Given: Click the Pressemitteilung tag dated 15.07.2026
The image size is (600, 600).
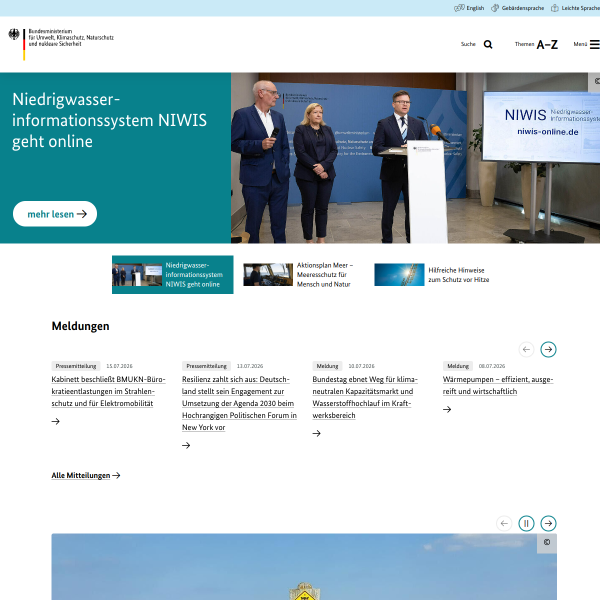Looking at the screenshot, I should 76,366.
